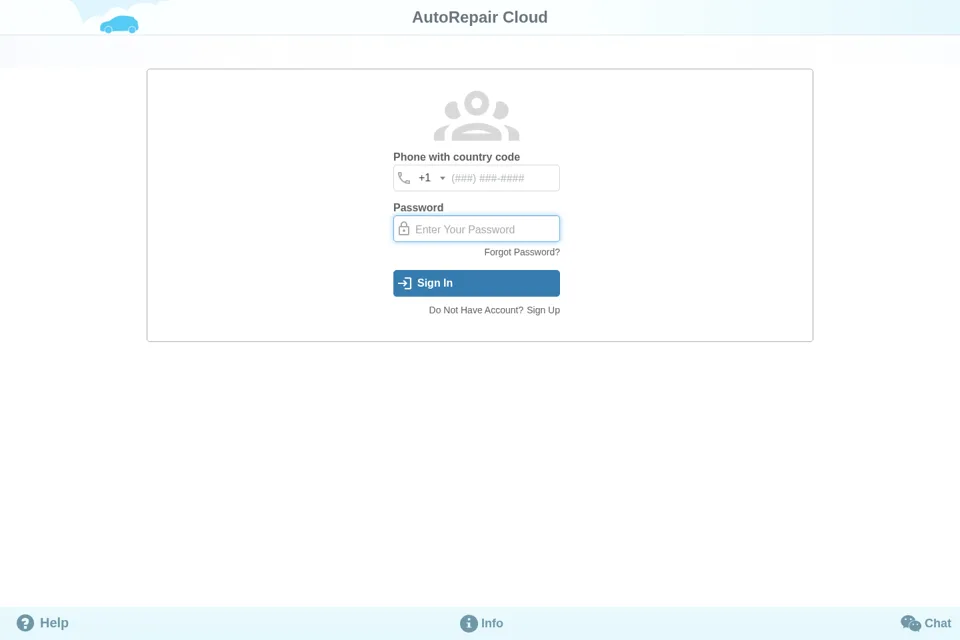Open the Sign Up link

[543, 311]
